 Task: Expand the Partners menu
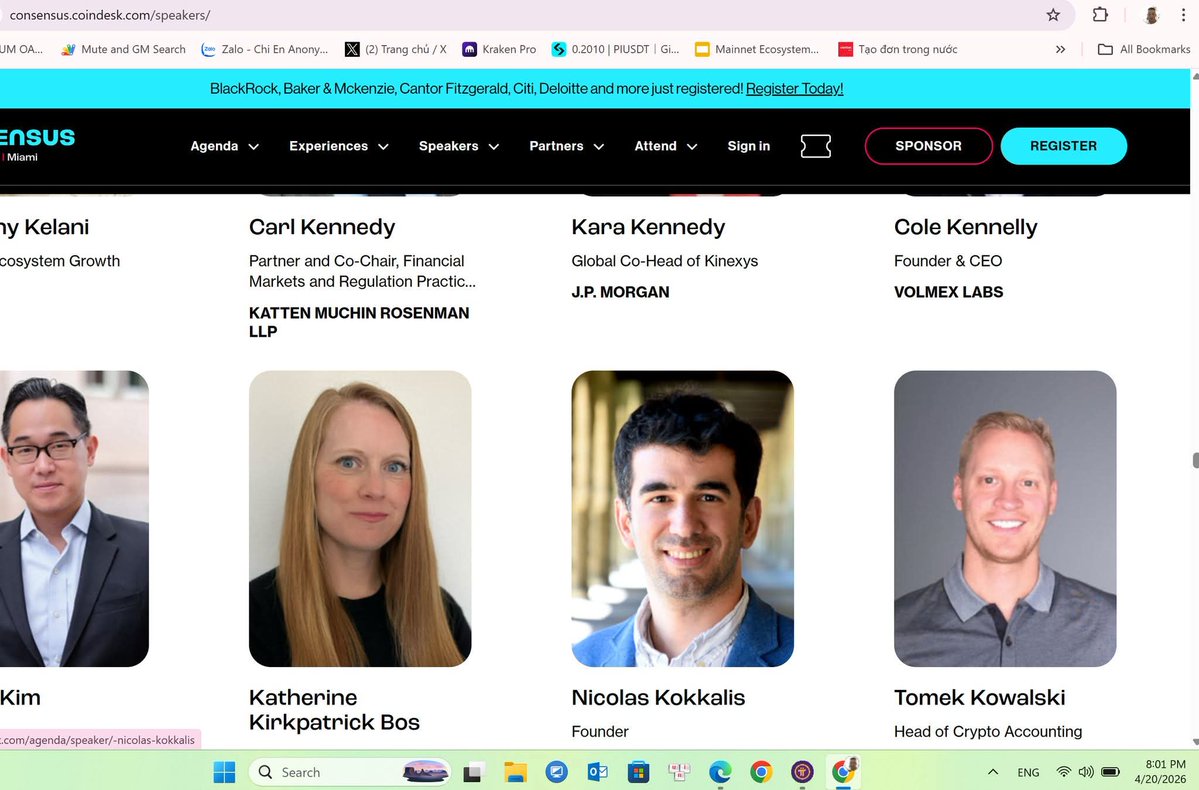click(567, 146)
